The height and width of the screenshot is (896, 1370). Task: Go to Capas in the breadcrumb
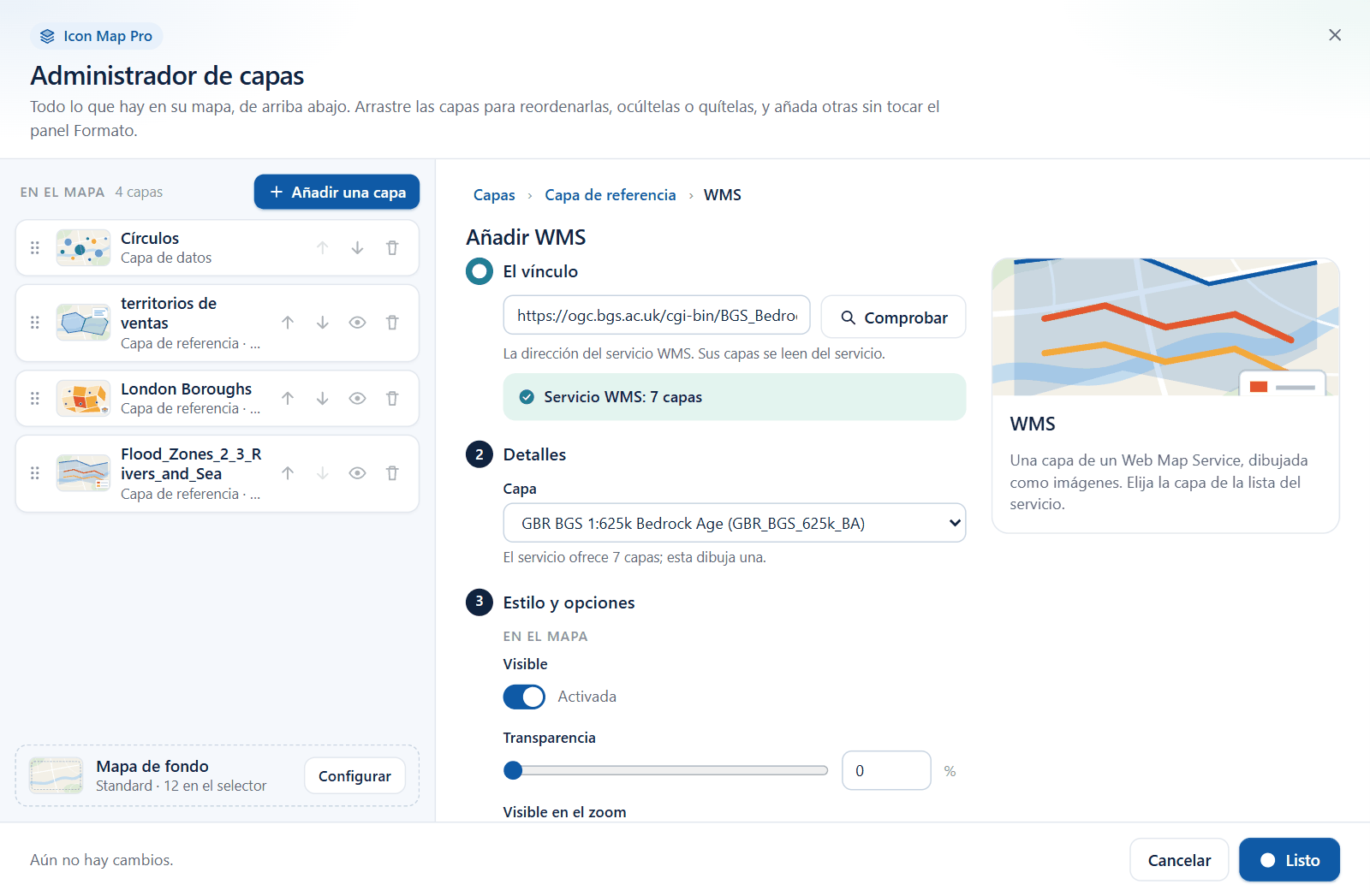[494, 195]
